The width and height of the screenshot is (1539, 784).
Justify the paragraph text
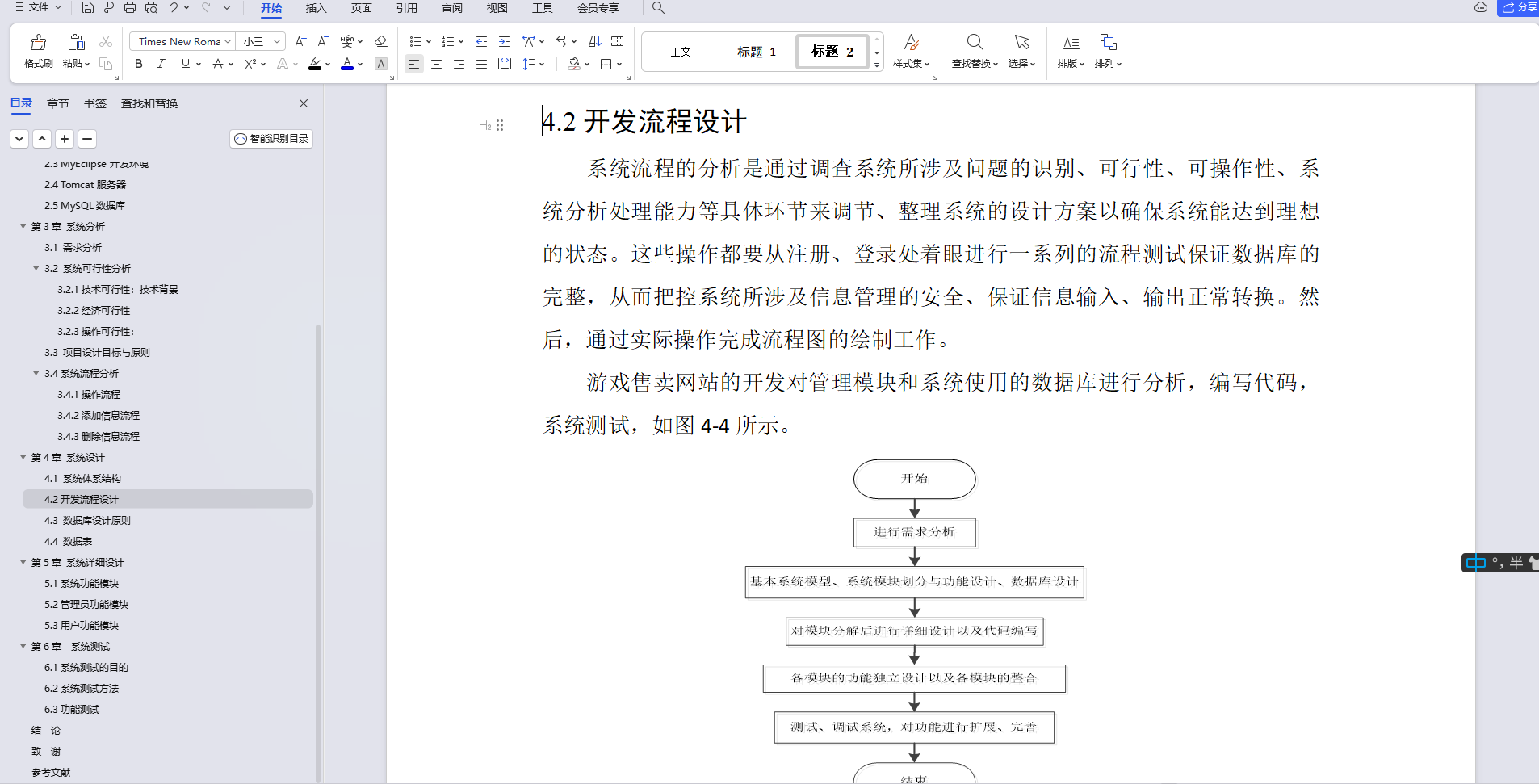pos(481,64)
